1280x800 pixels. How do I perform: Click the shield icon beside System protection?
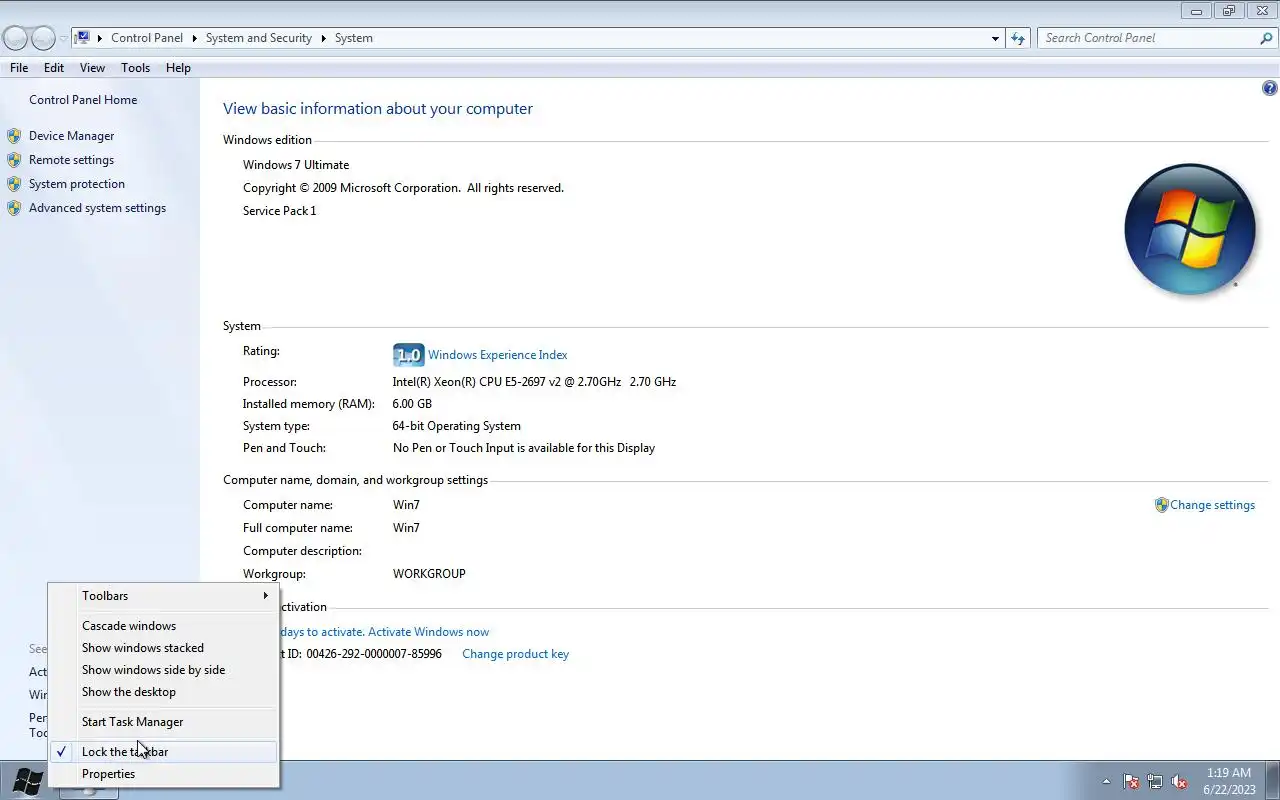pyautogui.click(x=14, y=184)
